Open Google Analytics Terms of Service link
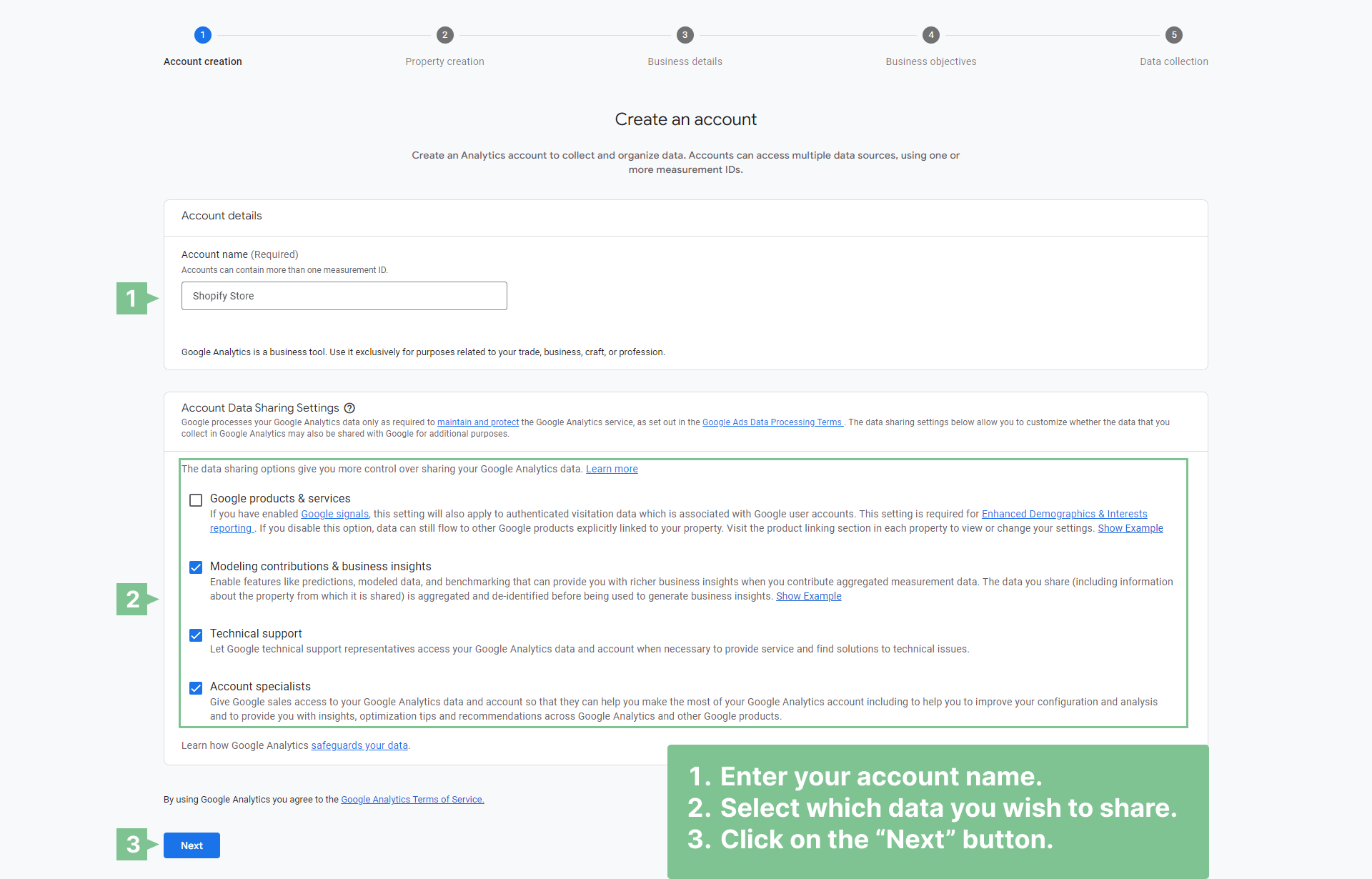This screenshot has height=879, width=1372. point(412,800)
